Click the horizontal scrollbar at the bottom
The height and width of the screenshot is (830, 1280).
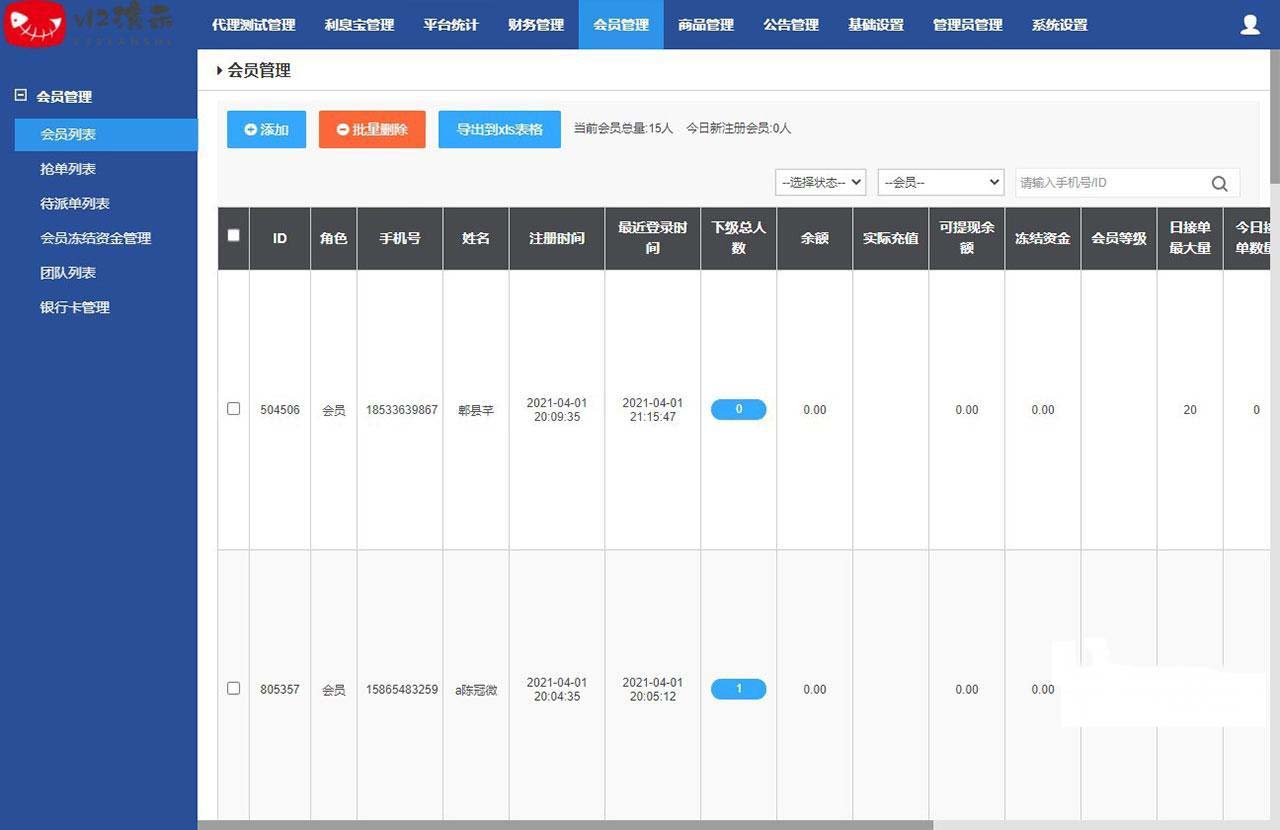pos(565,825)
